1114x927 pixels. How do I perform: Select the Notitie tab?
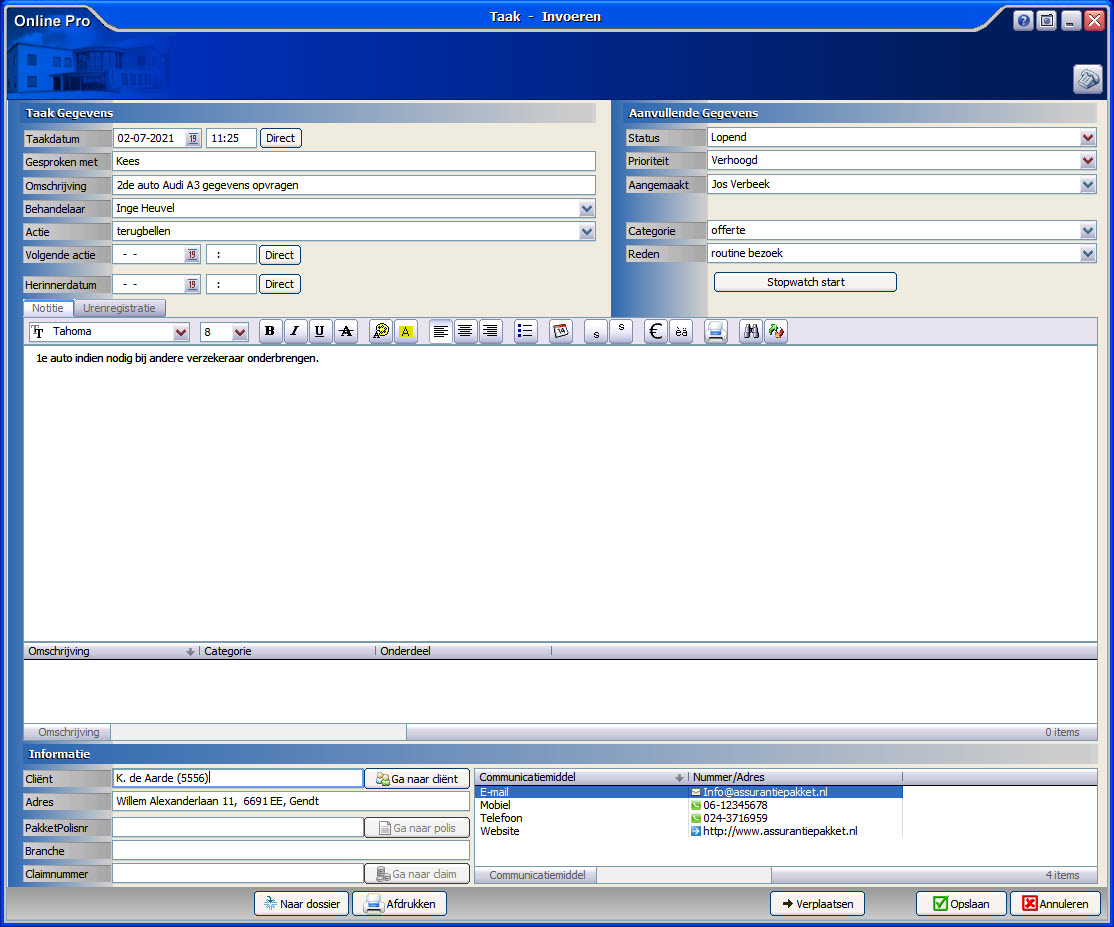pos(48,308)
